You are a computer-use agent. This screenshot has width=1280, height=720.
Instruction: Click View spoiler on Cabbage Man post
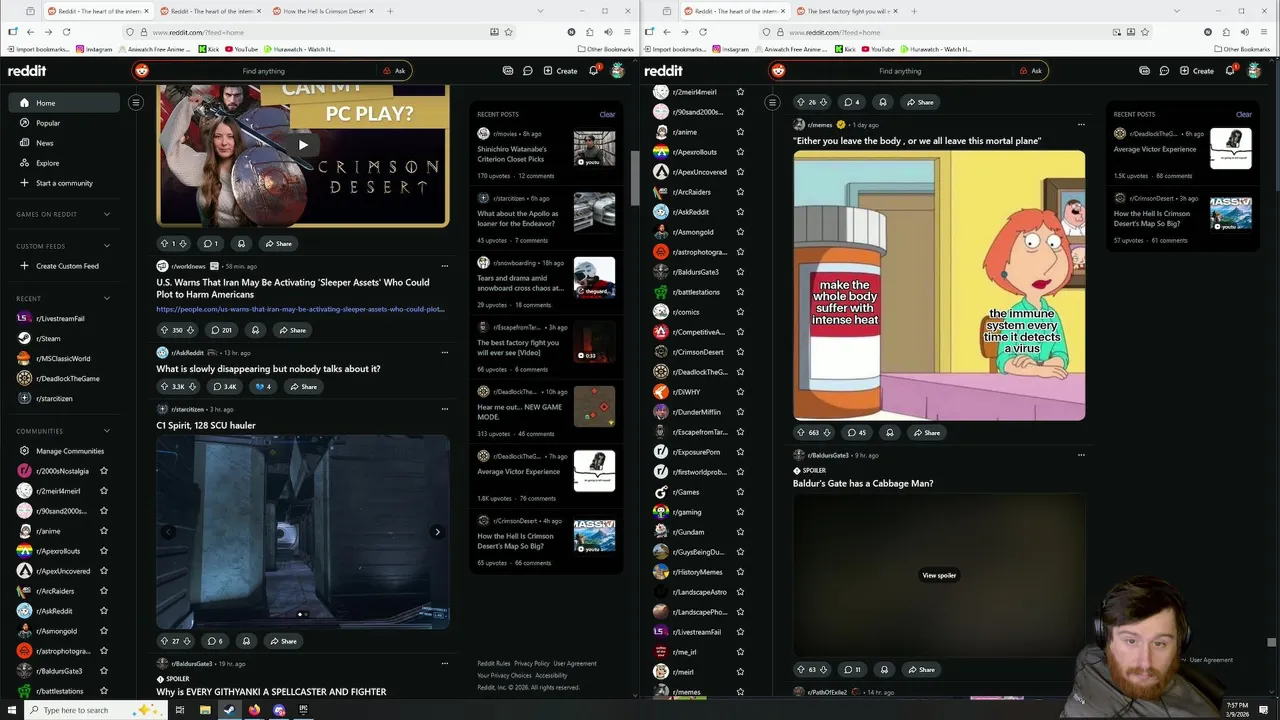(x=939, y=575)
